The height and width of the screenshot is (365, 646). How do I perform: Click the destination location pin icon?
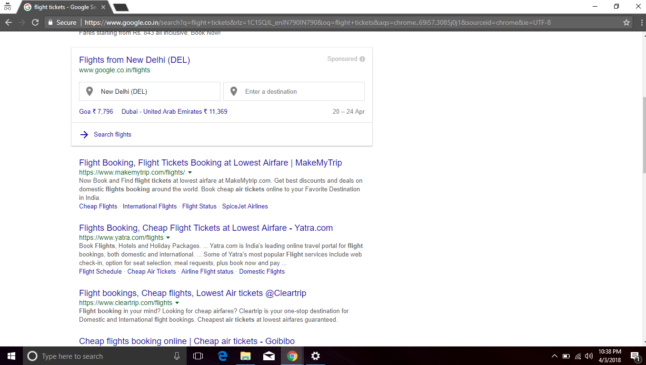point(234,91)
